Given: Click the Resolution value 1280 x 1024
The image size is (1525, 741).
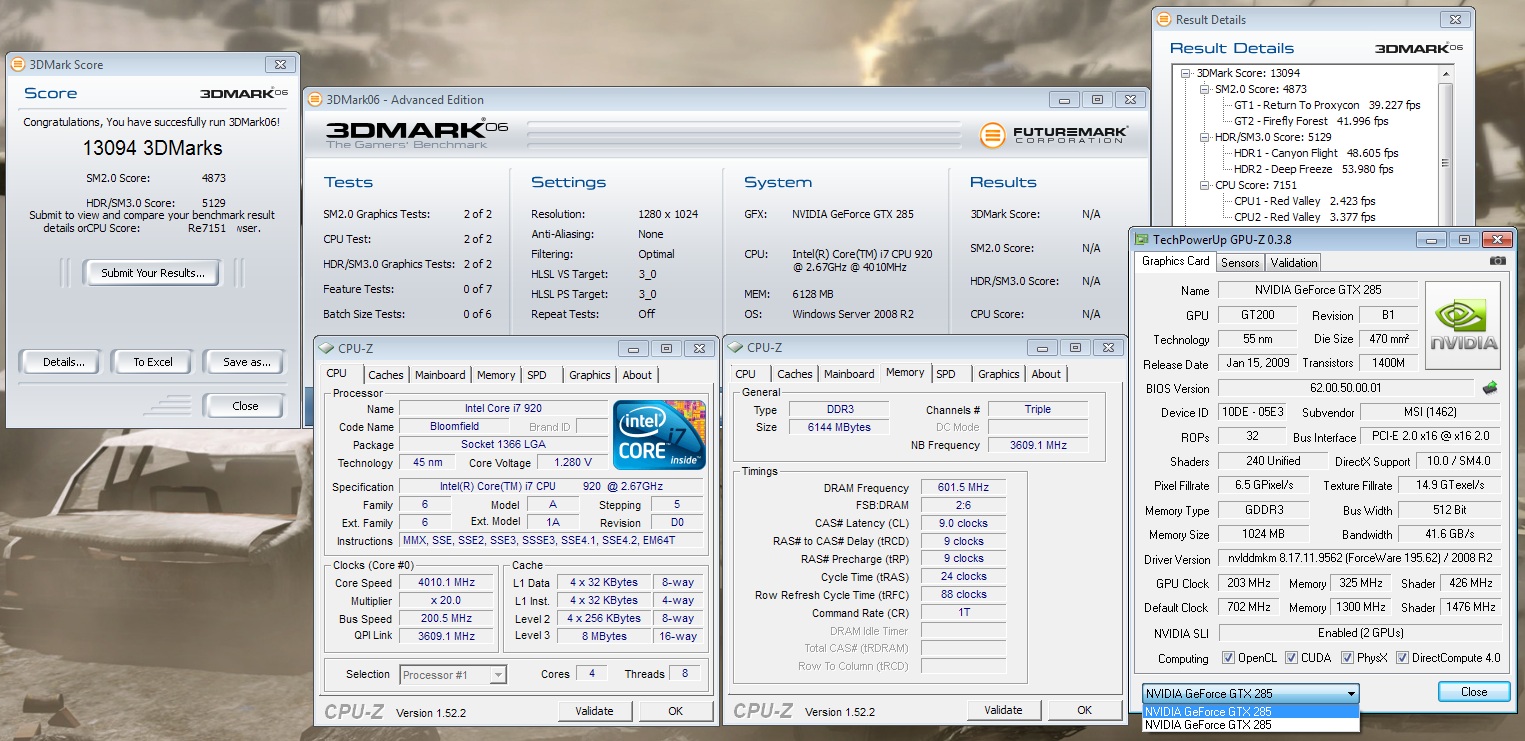Looking at the screenshot, I should tap(668, 214).
